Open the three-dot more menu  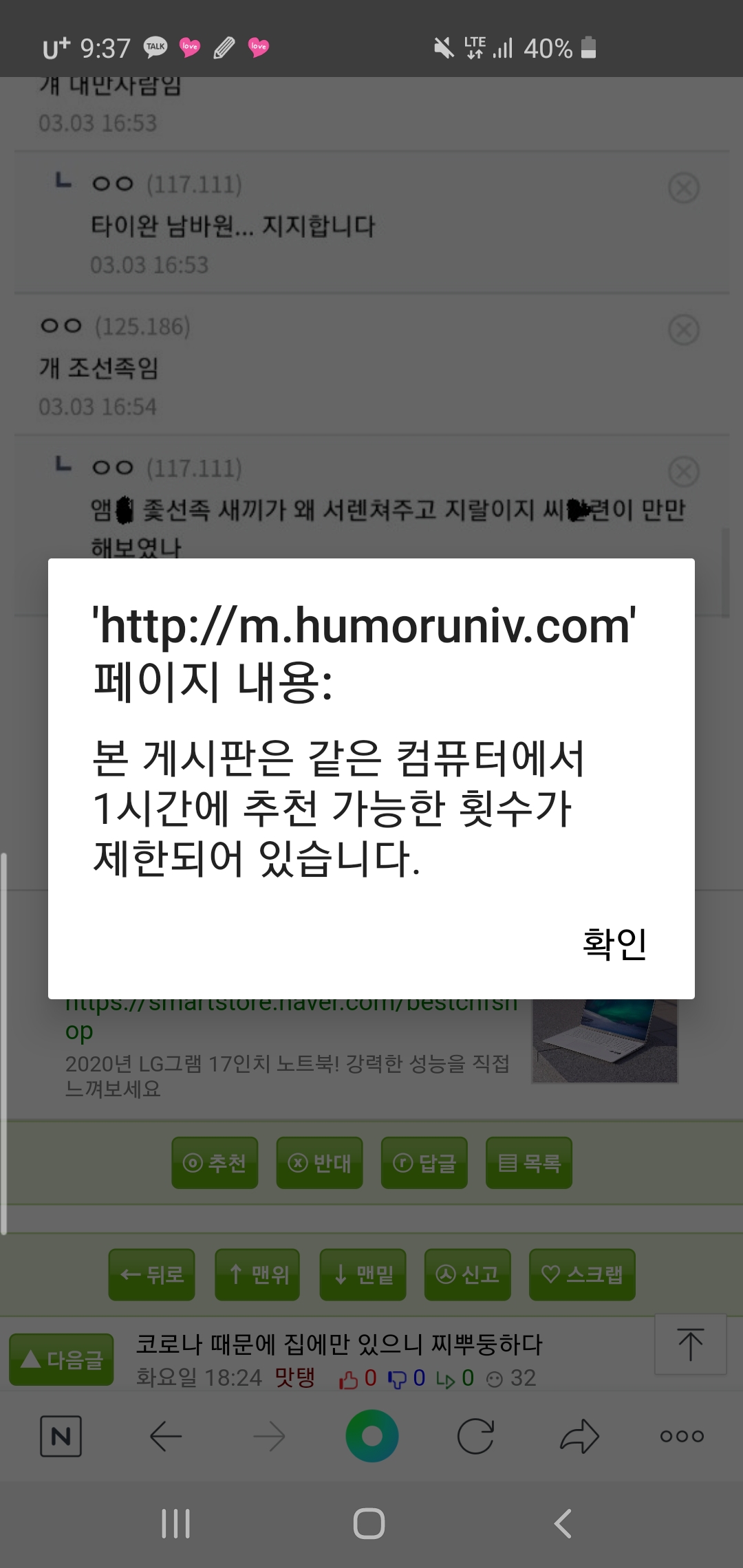tap(682, 1436)
